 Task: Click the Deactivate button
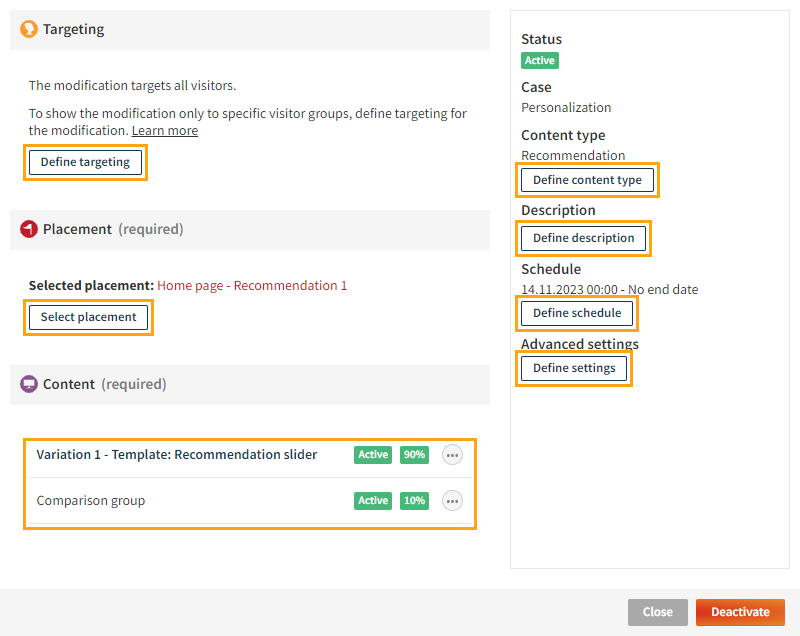pyautogui.click(x=740, y=612)
